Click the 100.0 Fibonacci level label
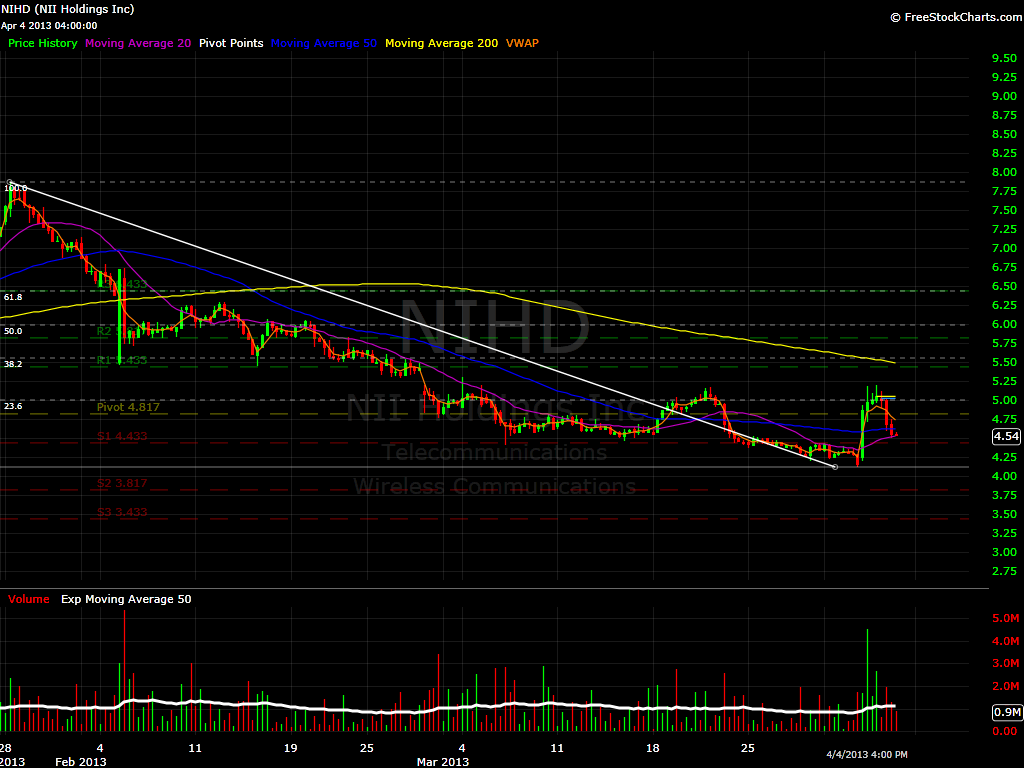The width and height of the screenshot is (1024, 768). tap(16, 188)
